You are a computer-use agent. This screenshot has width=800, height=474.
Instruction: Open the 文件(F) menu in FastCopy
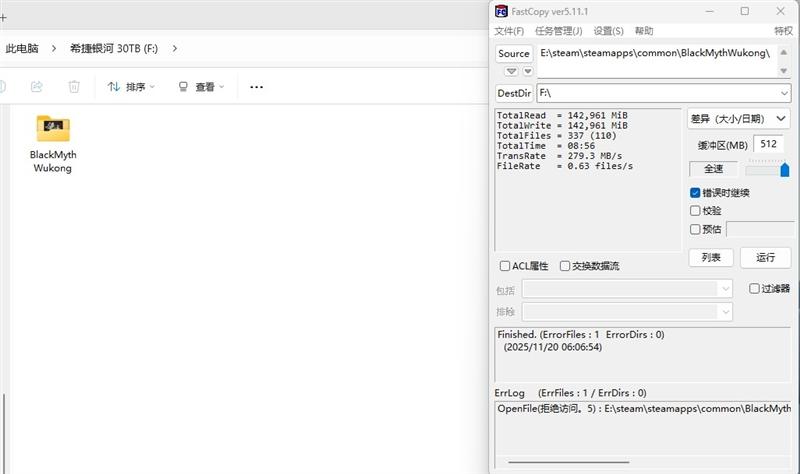point(509,31)
